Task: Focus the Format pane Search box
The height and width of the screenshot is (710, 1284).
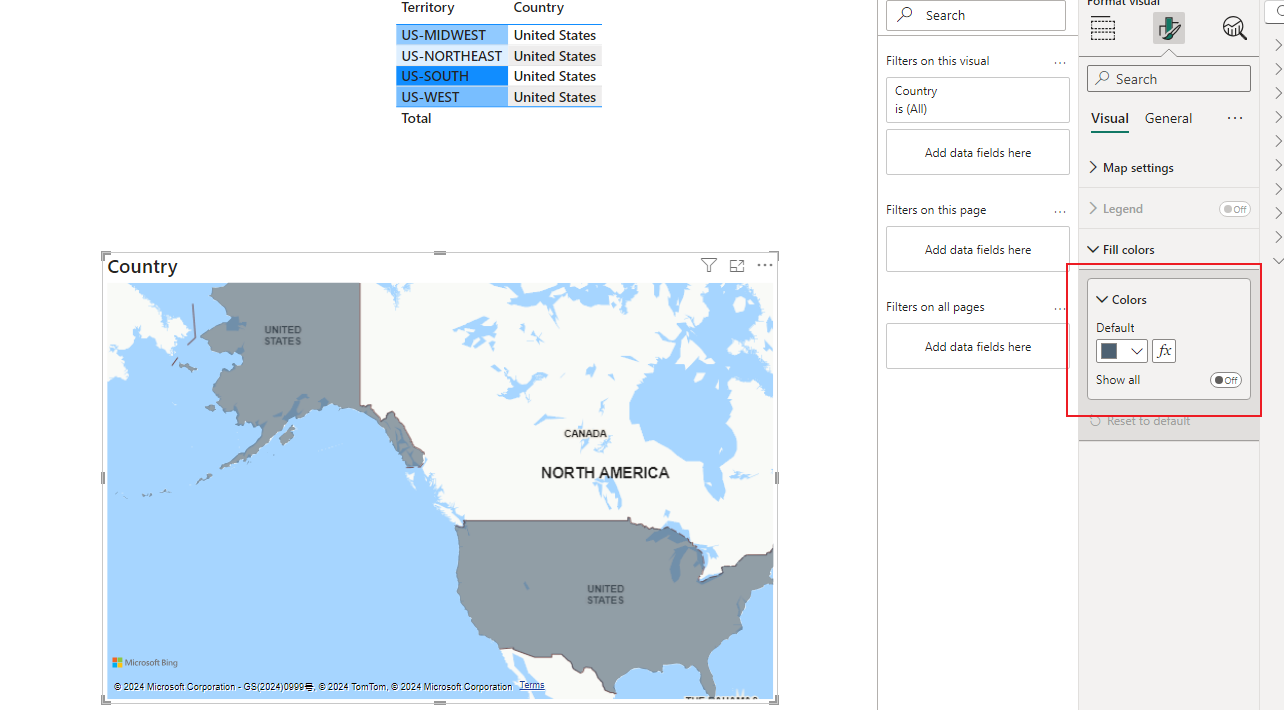Action: [x=1169, y=79]
